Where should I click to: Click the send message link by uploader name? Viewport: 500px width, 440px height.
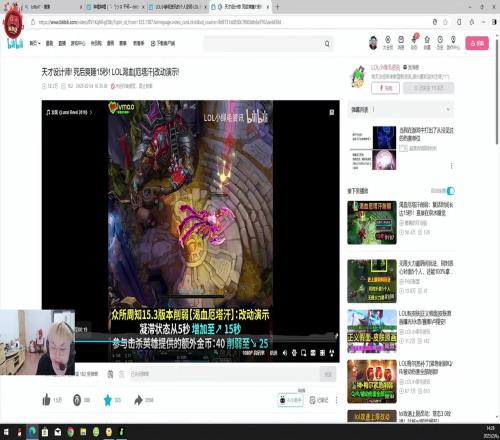pos(411,67)
